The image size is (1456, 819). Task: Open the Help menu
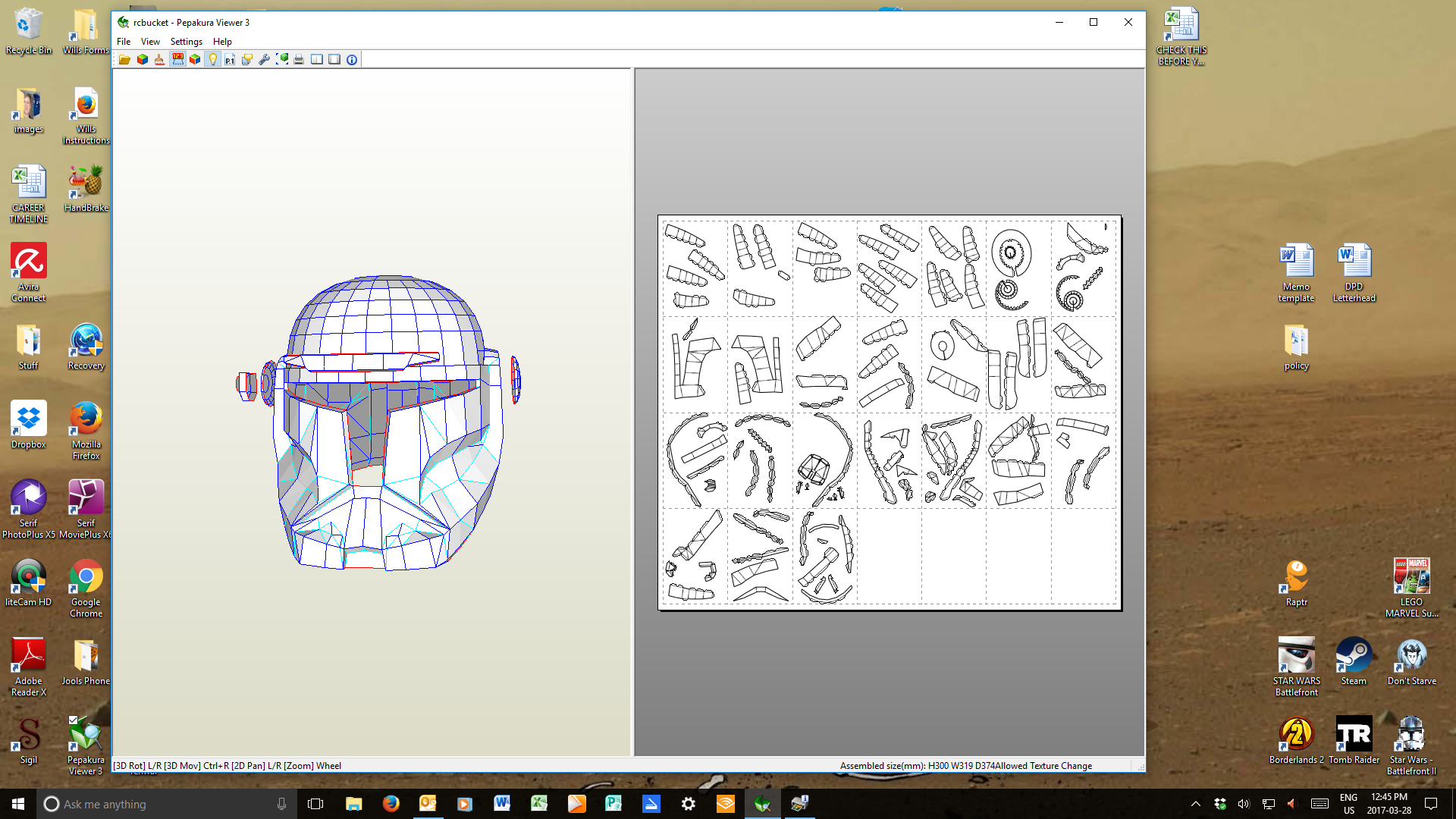coord(222,42)
